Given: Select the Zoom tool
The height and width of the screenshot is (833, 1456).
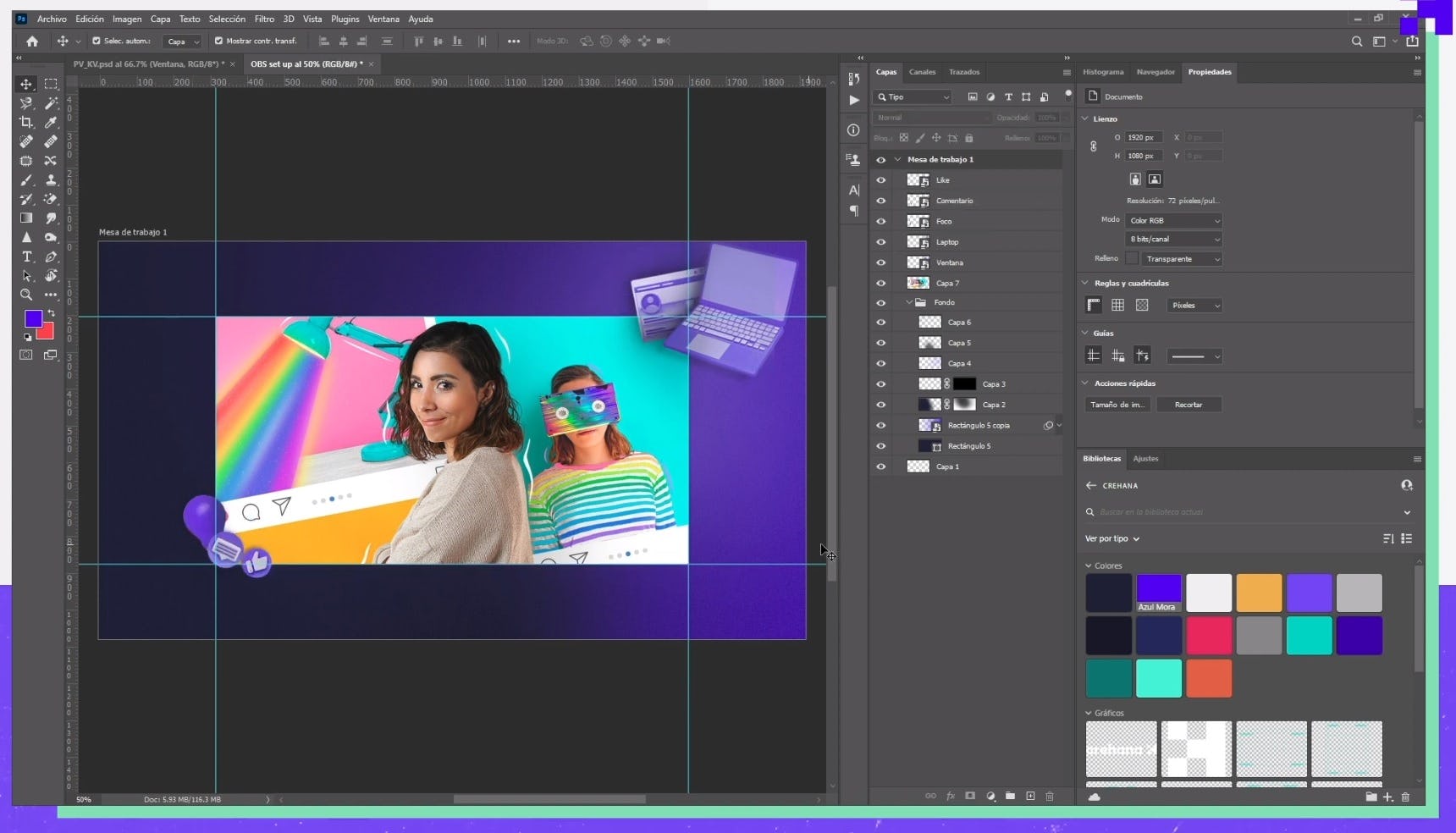Looking at the screenshot, I should (x=26, y=295).
